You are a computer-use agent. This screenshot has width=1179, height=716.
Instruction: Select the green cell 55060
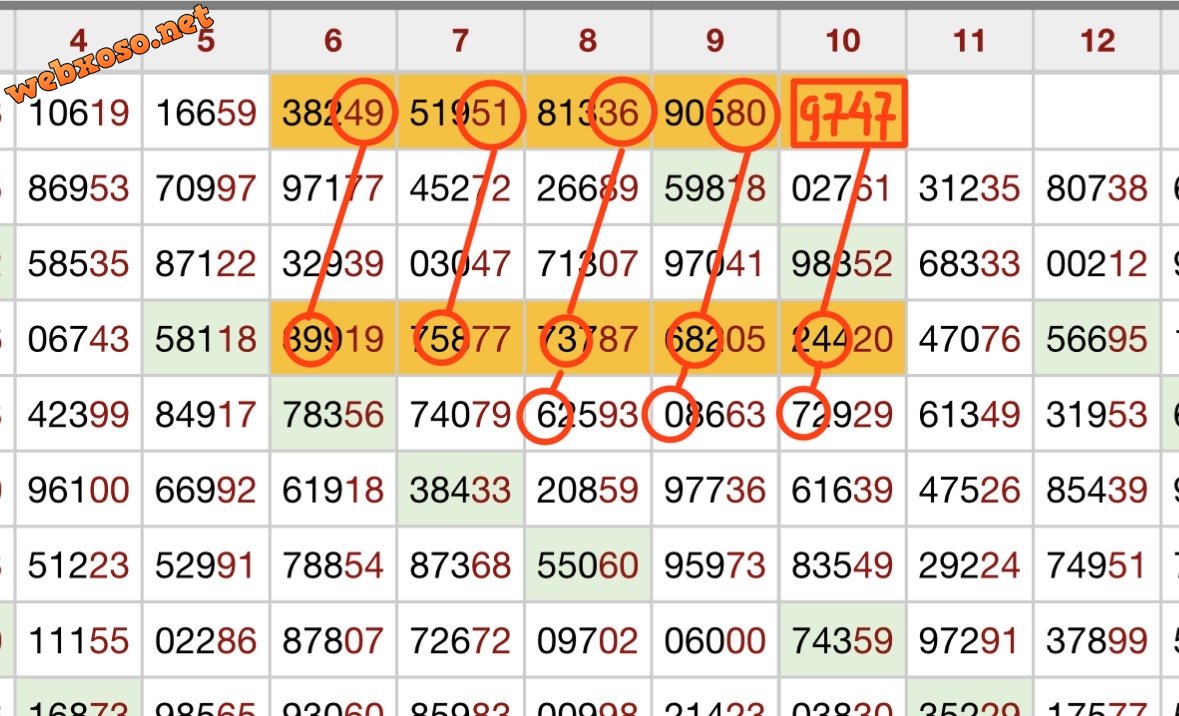pyautogui.click(x=588, y=566)
